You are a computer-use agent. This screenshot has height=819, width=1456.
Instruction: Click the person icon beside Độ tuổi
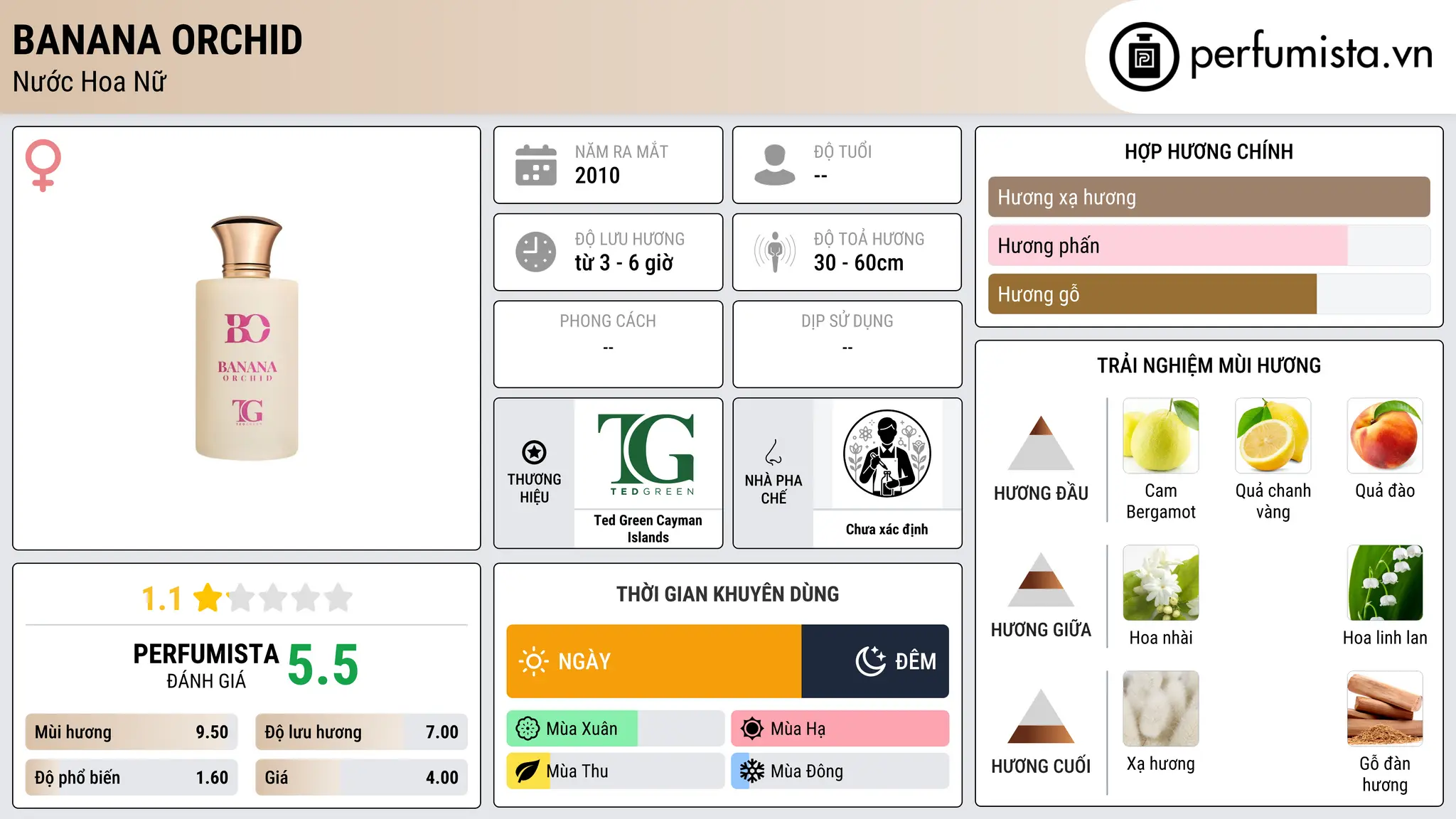(774, 165)
